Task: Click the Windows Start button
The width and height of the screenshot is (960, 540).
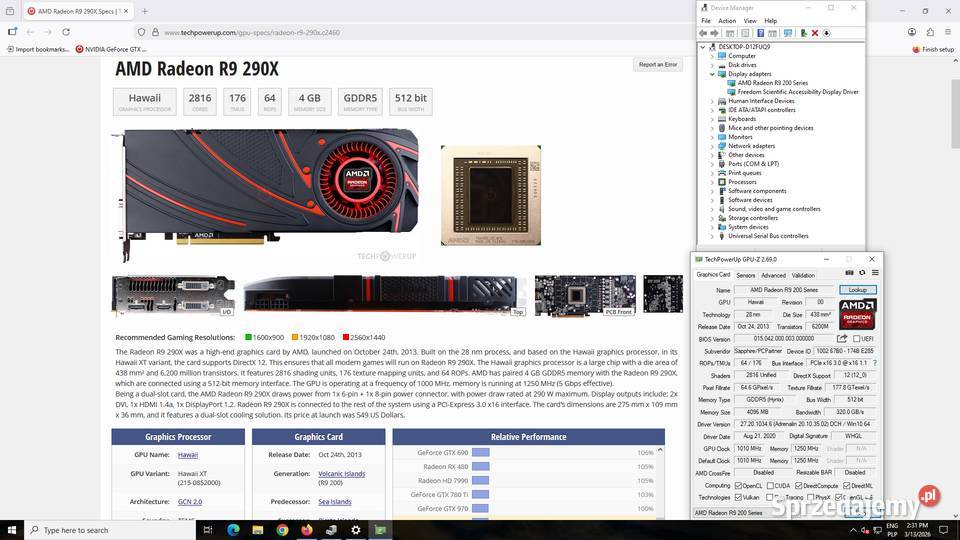Action: pyautogui.click(x=12, y=530)
